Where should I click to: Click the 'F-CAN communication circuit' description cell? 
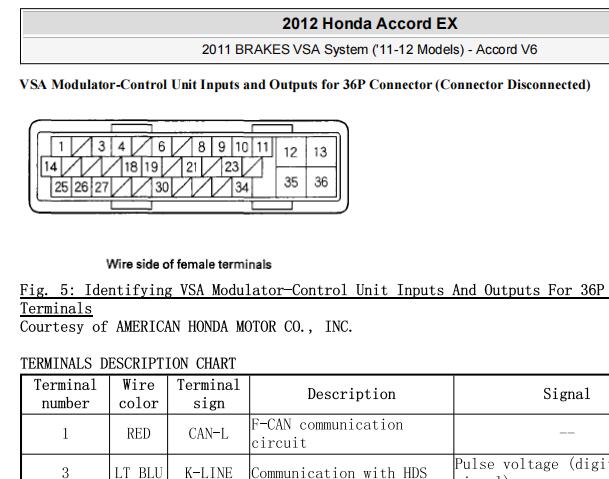click(x=351, y=434)
